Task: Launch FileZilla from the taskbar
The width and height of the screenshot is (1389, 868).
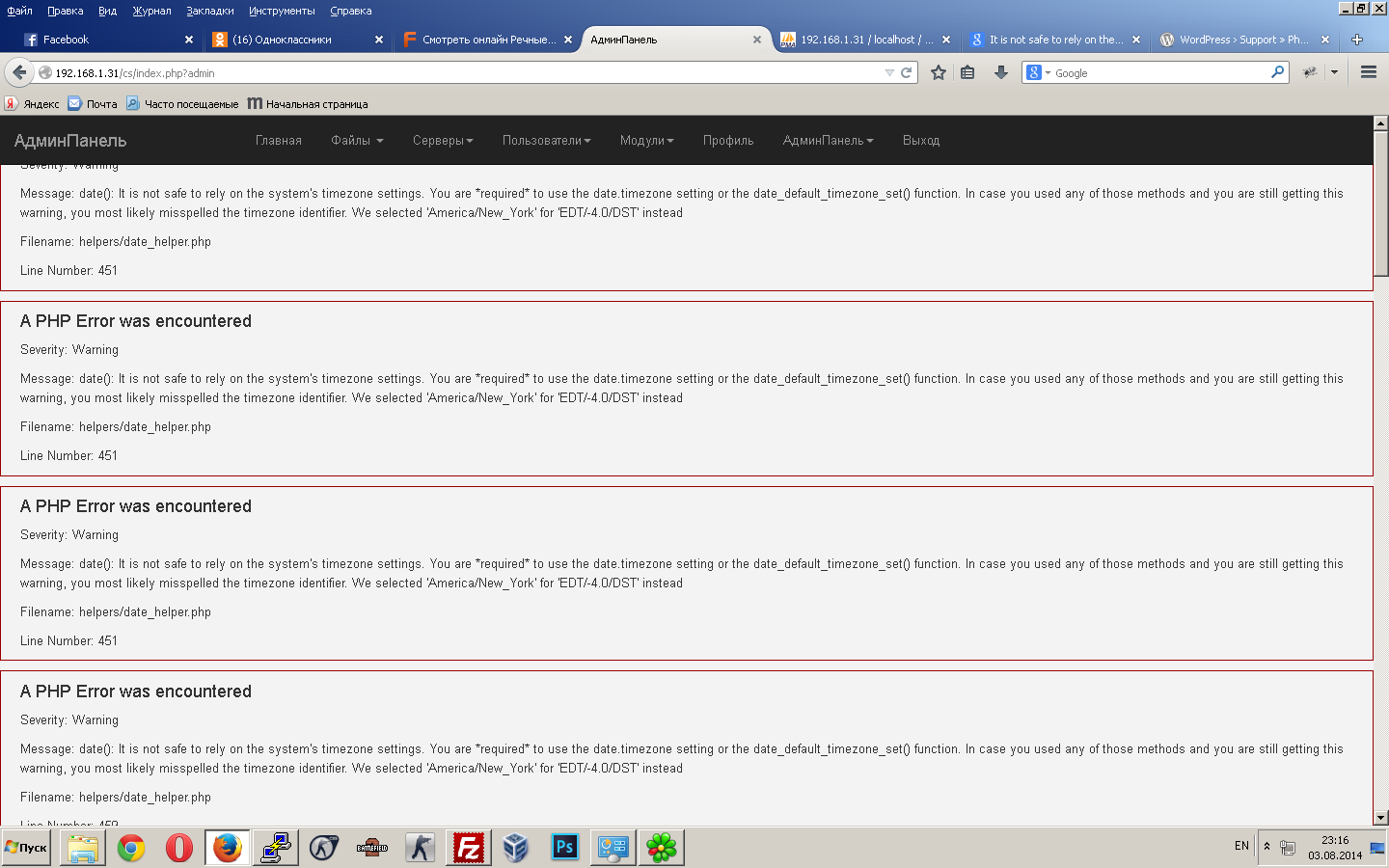Action: click(468, 848)
